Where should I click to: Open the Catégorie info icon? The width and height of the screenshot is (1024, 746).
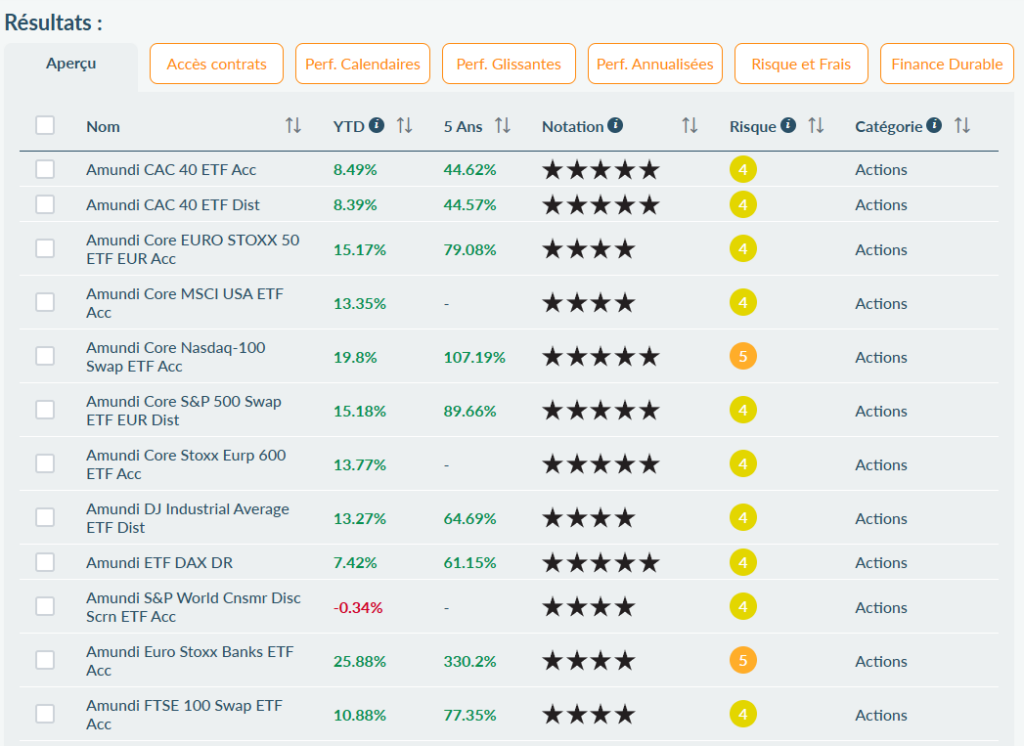(934, 125)
